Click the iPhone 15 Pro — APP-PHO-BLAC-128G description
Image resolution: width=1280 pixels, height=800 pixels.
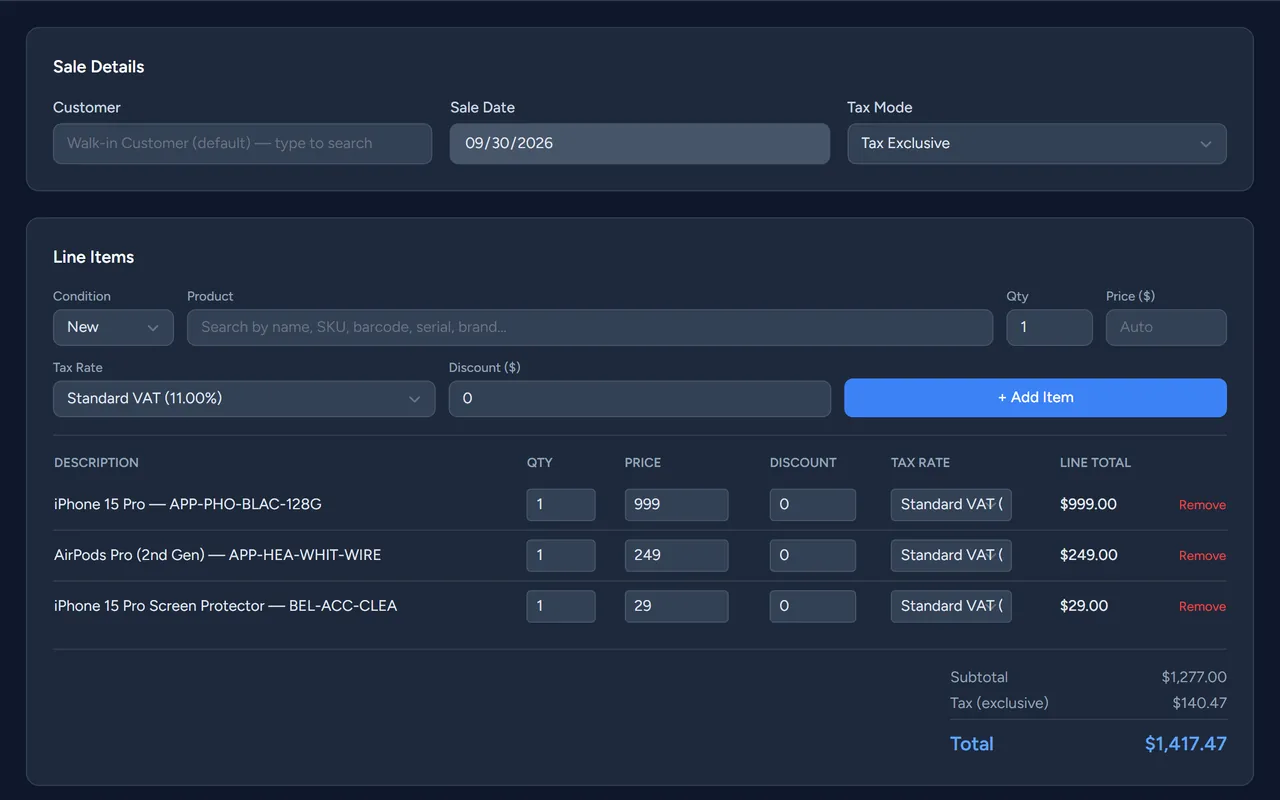pos(188,504)
